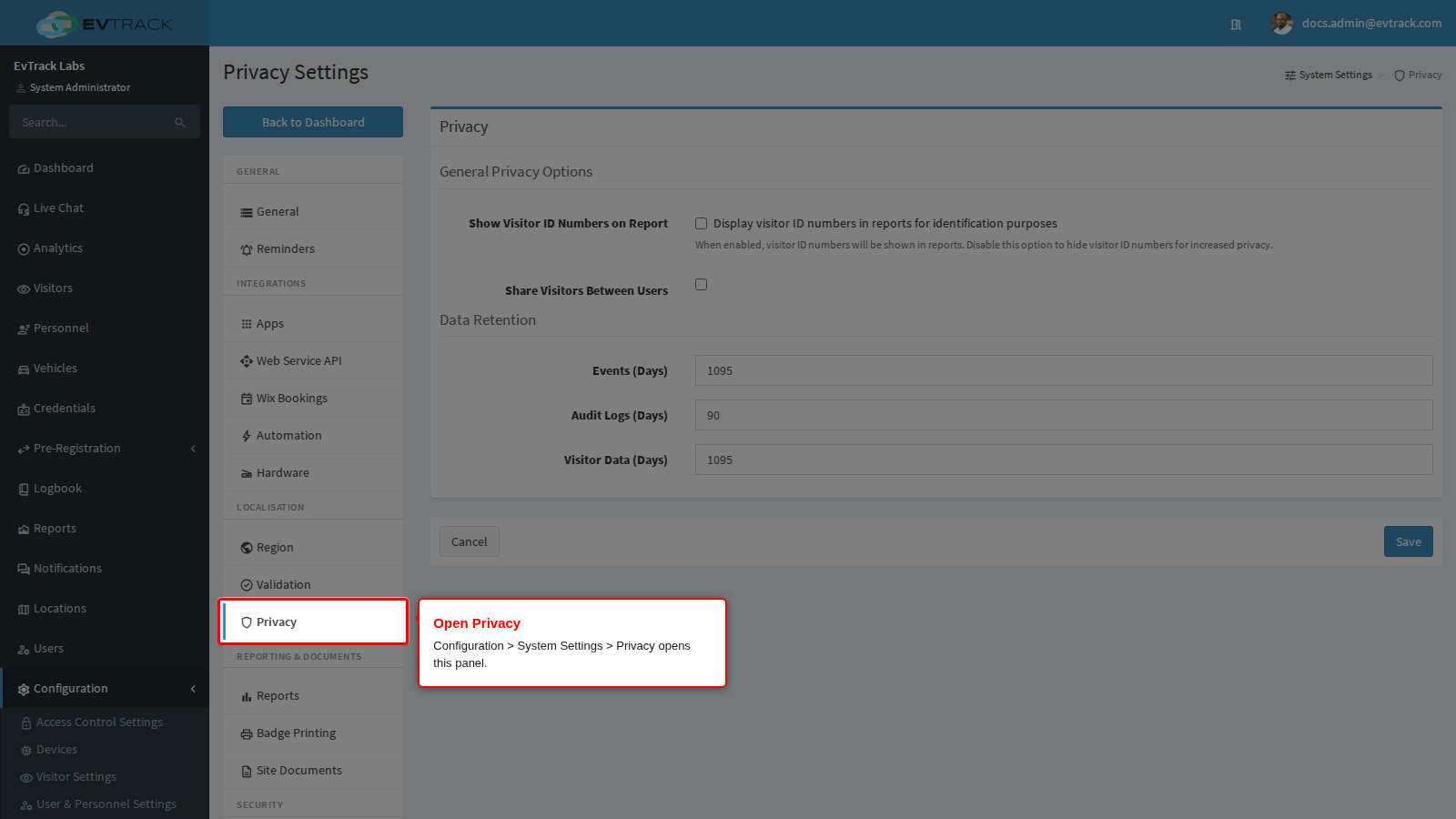
Task: Click the user avatar picture
Action: click(x=1282, y=24)
